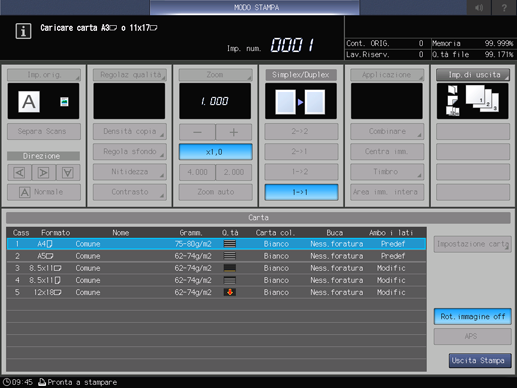Screen dimensions: 517x388
Task: Select the 2.000 zoom preset
Action: pyautogui.click(x=234, y=172)
